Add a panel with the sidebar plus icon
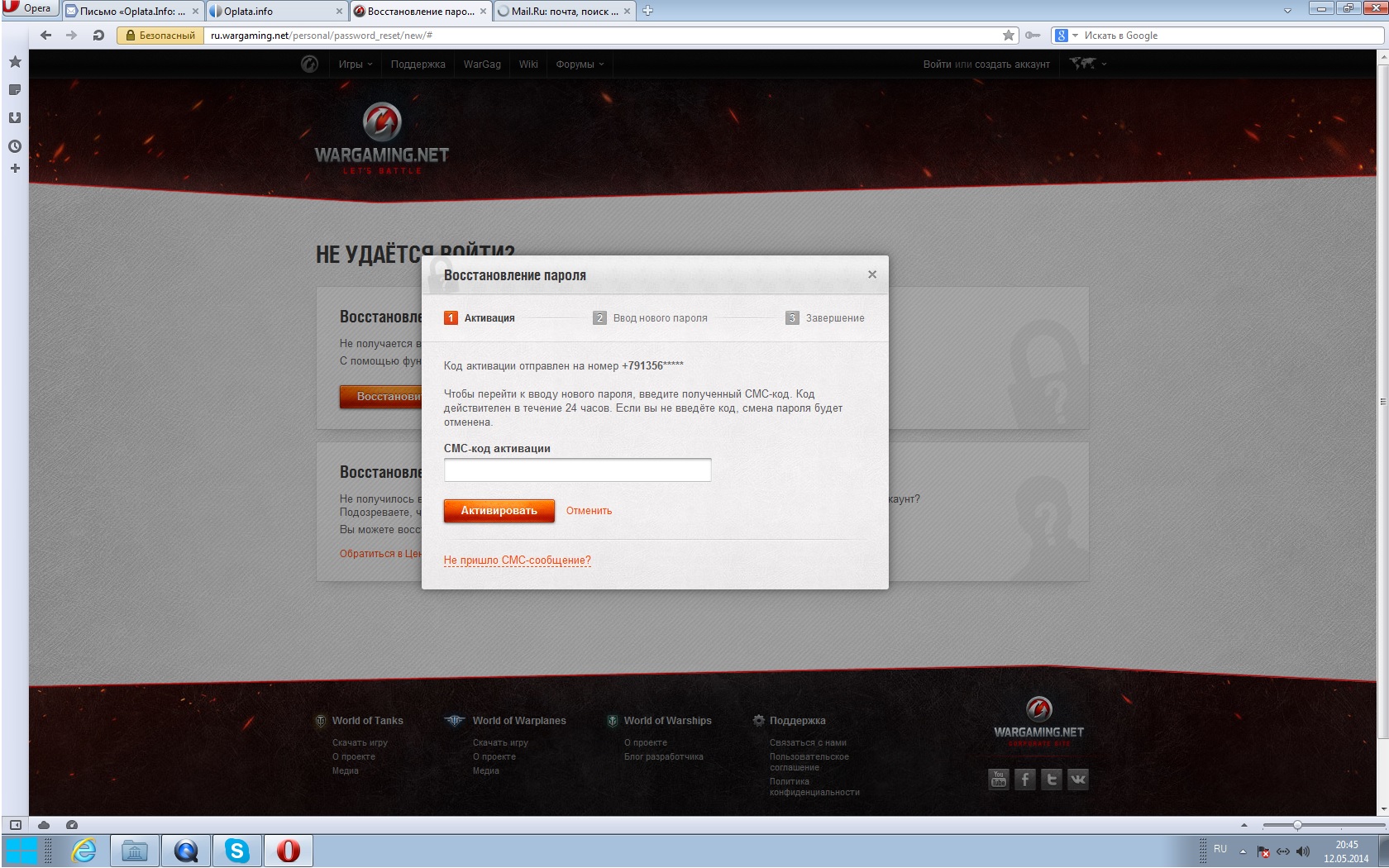The width and height of the screenshot is (1389, 868). tap(15, 169)
